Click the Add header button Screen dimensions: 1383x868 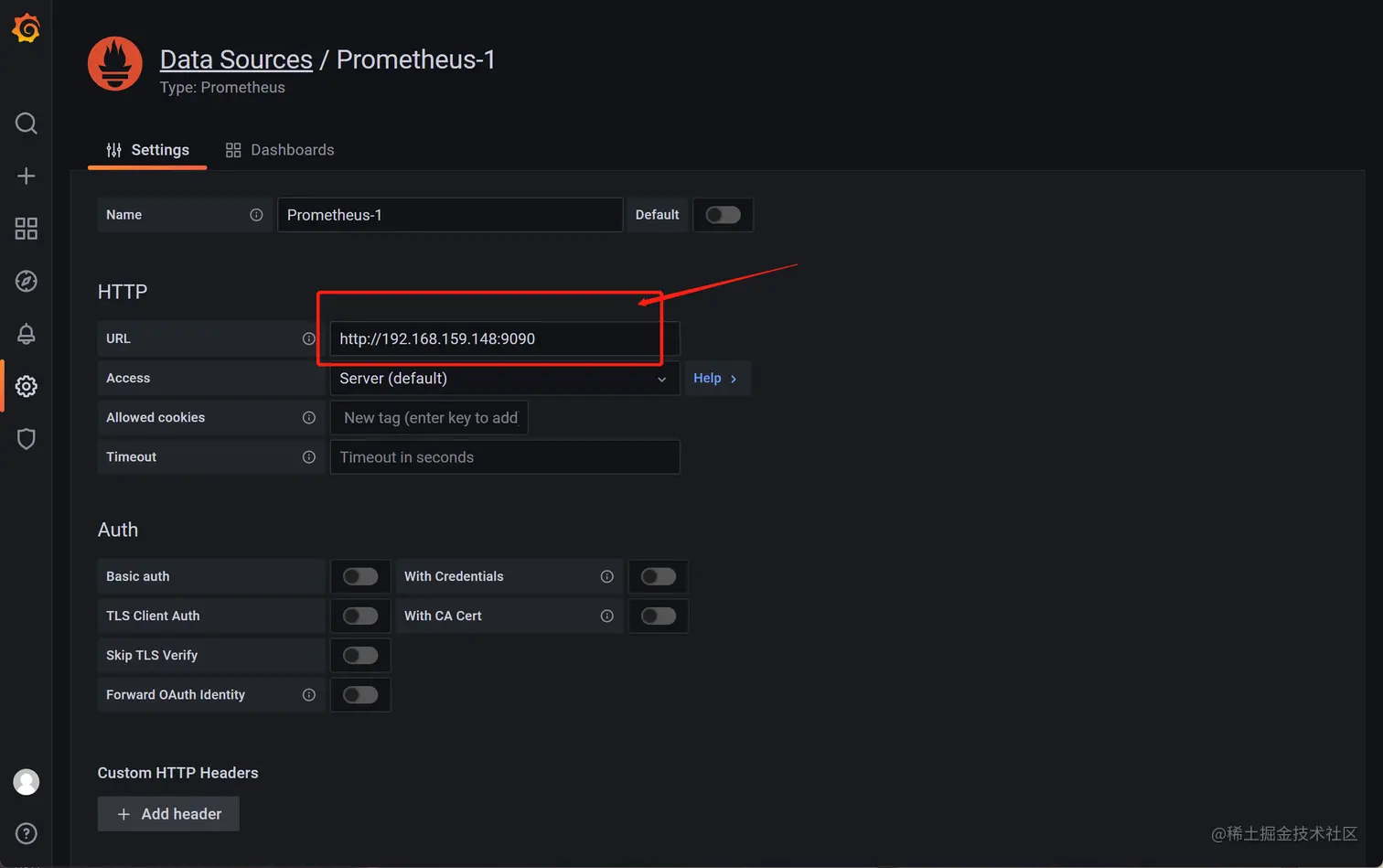168,814
